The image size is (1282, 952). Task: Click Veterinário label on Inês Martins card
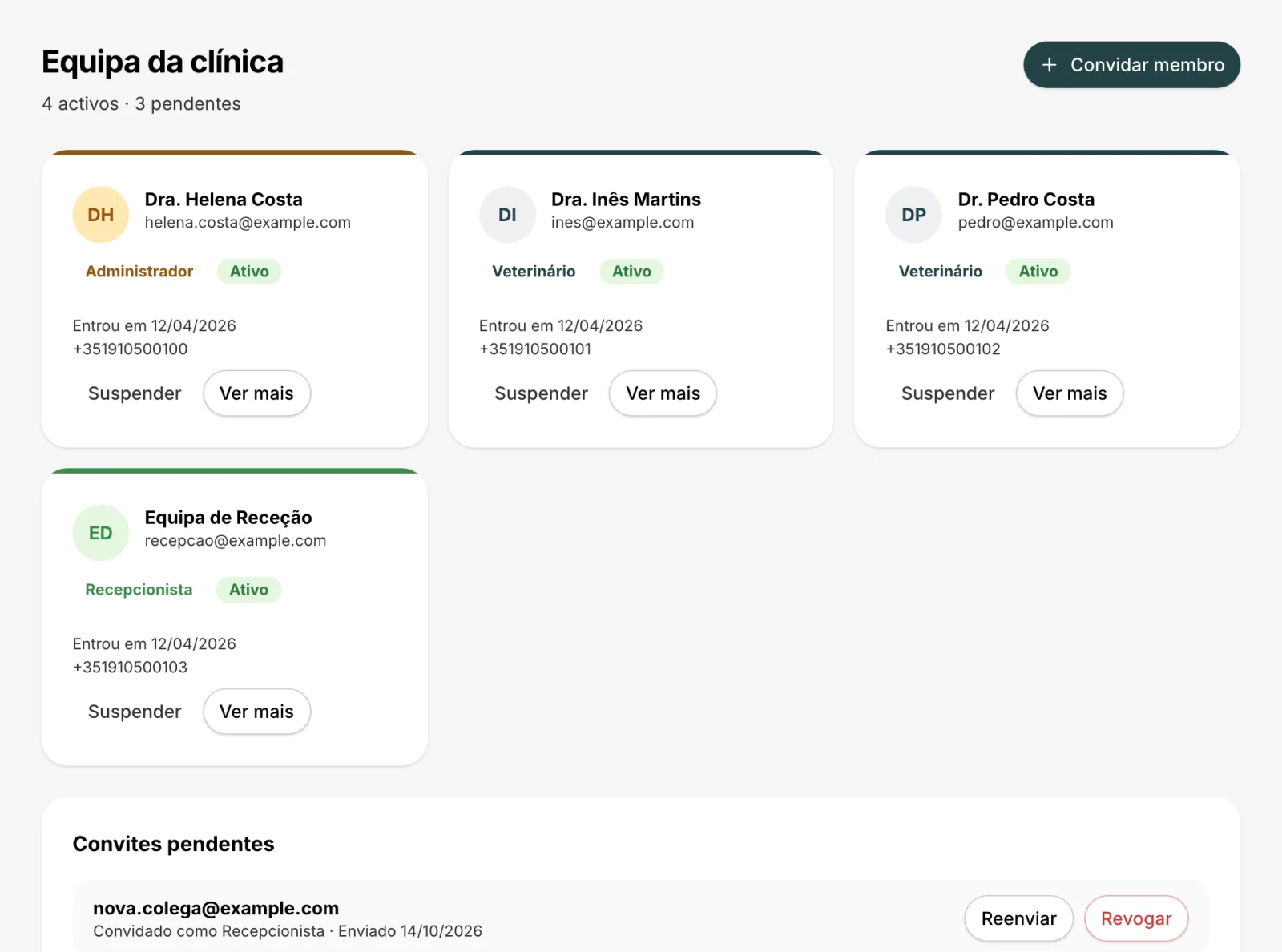pos(534,272)
